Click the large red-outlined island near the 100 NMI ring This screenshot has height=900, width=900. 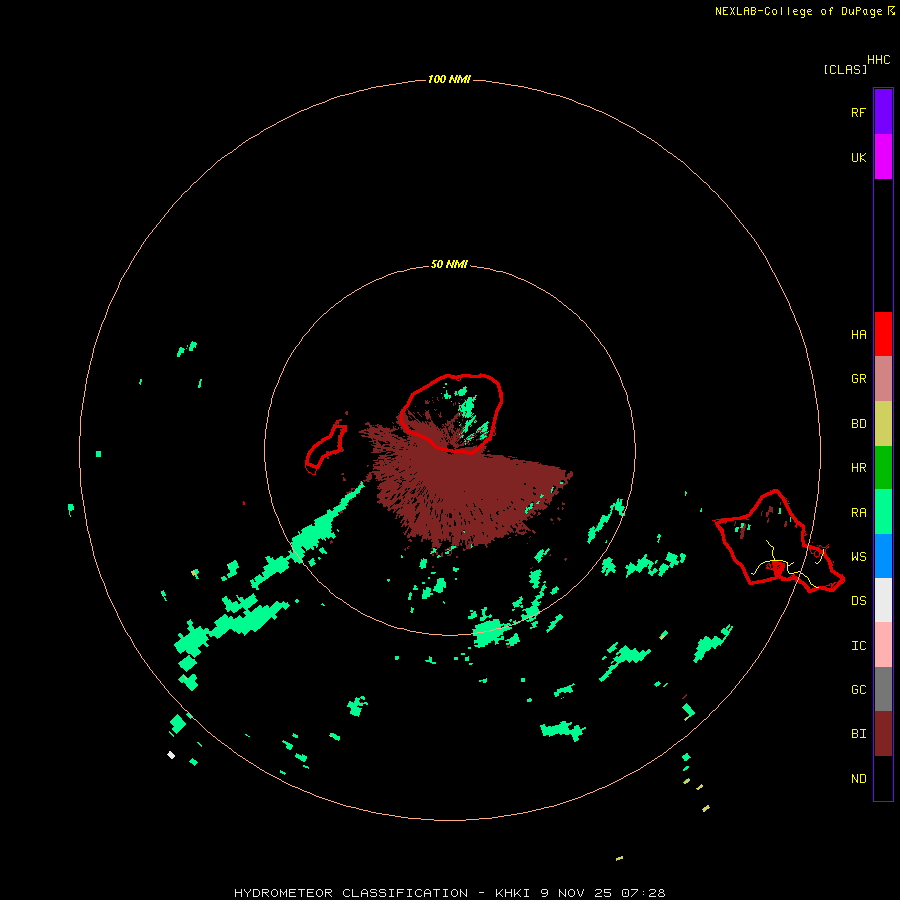point(779,541)
